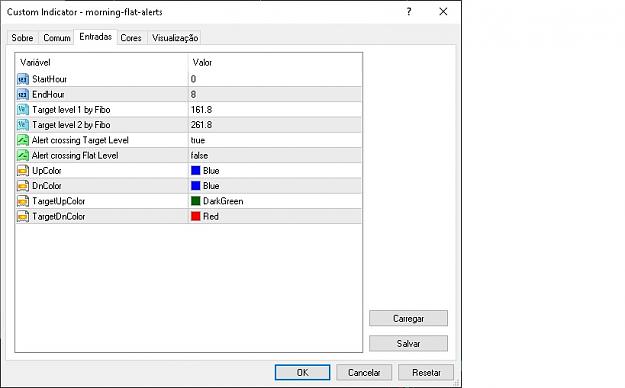Select the StartHour variable name
The image size is (625, 388).
click(49, 79)
